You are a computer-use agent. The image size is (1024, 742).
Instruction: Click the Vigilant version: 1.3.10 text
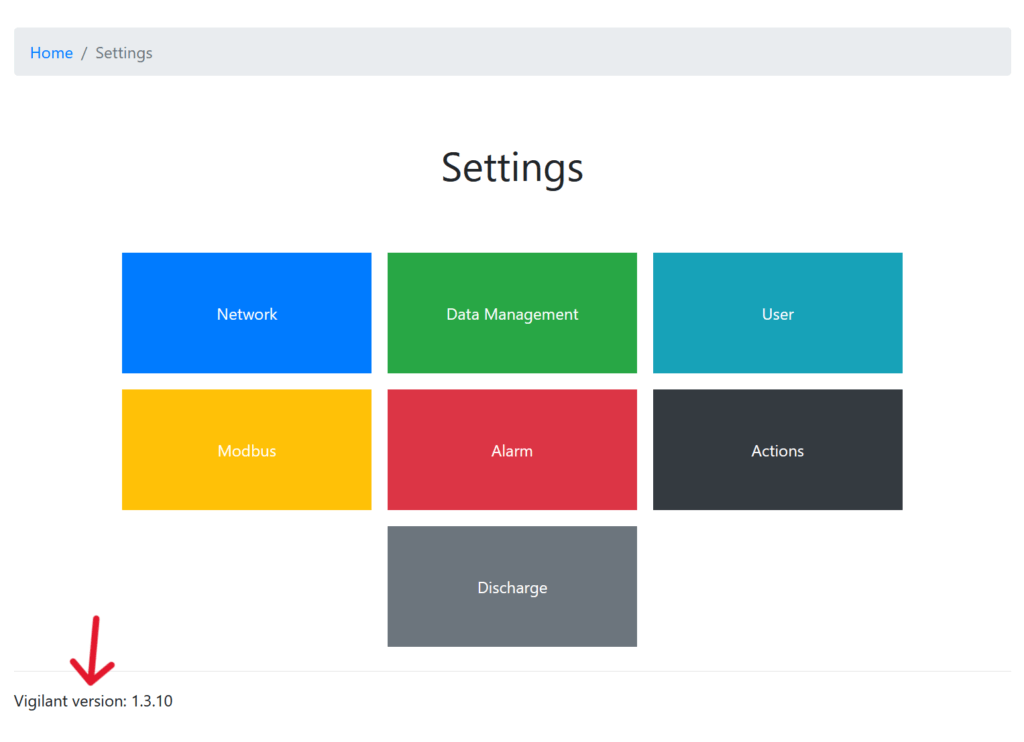click(x=93, y=701)
